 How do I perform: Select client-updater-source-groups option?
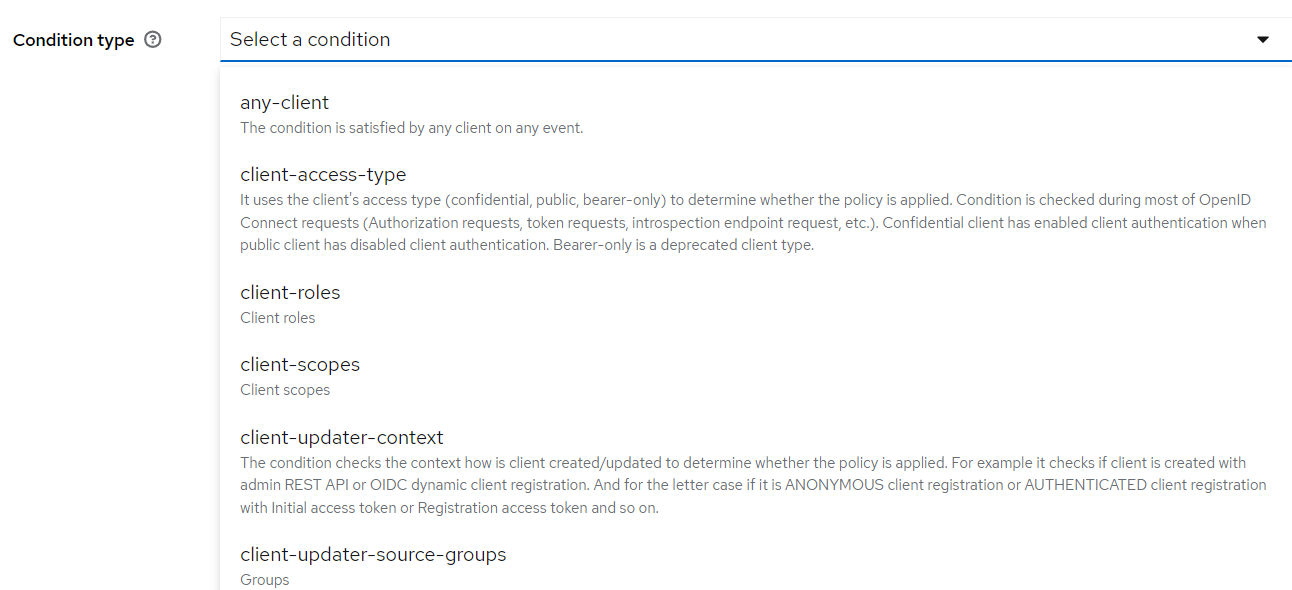(373, 554)
